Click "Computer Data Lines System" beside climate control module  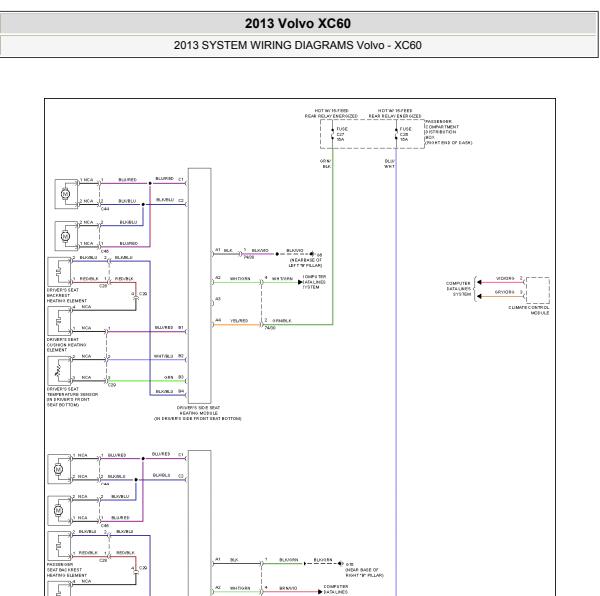458,289
